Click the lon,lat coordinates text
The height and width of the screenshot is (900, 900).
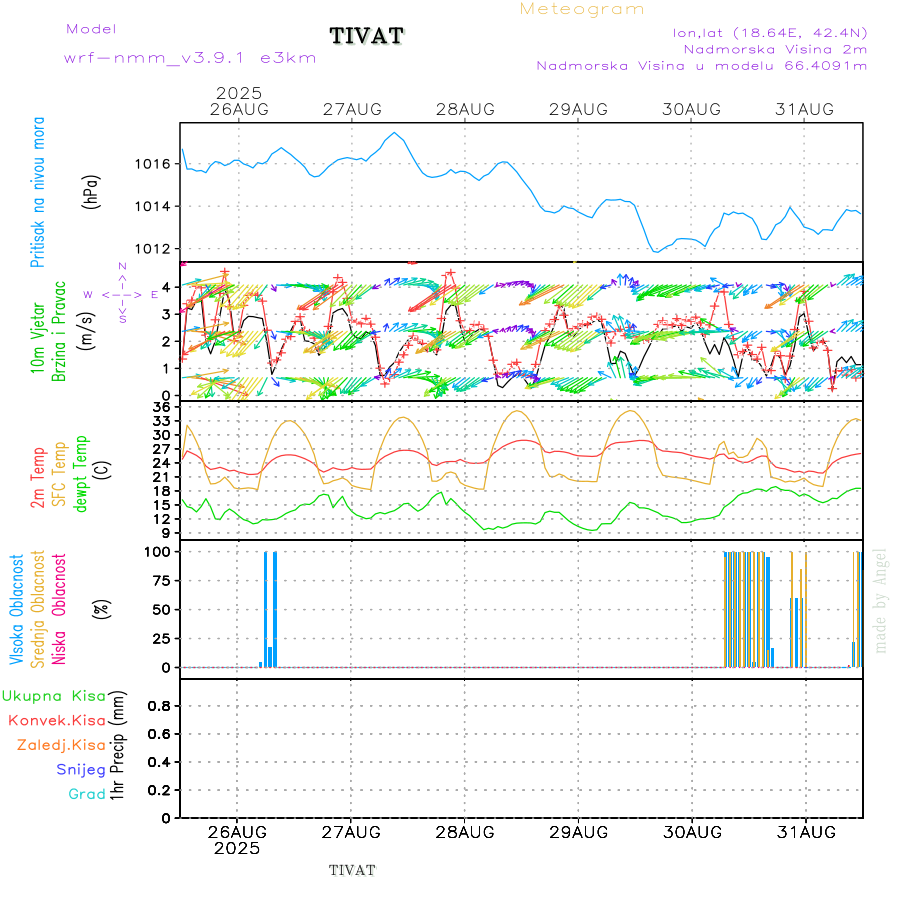click(x=770, y=32)
